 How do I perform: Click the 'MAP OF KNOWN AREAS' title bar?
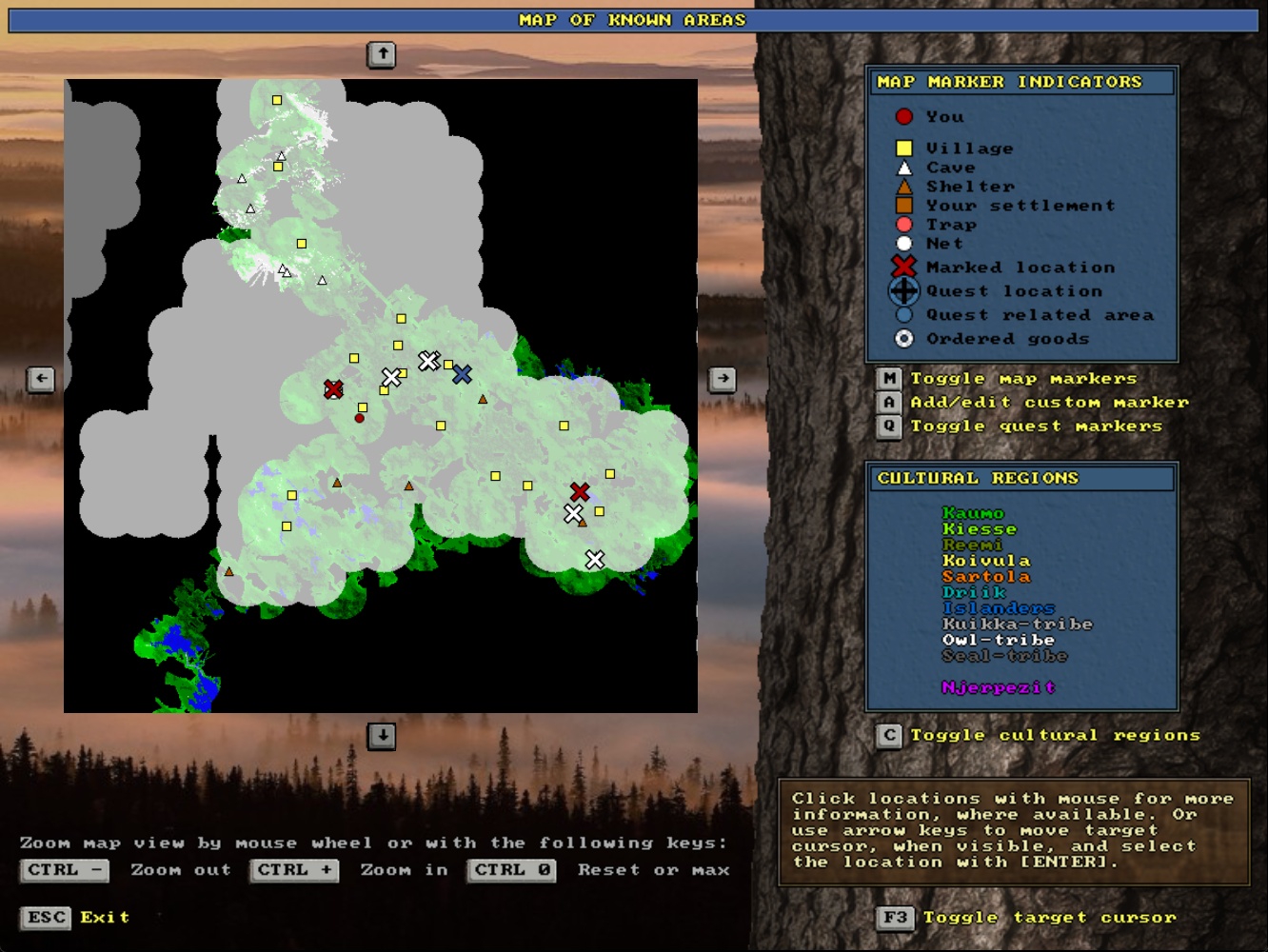(x=633, y=20)
